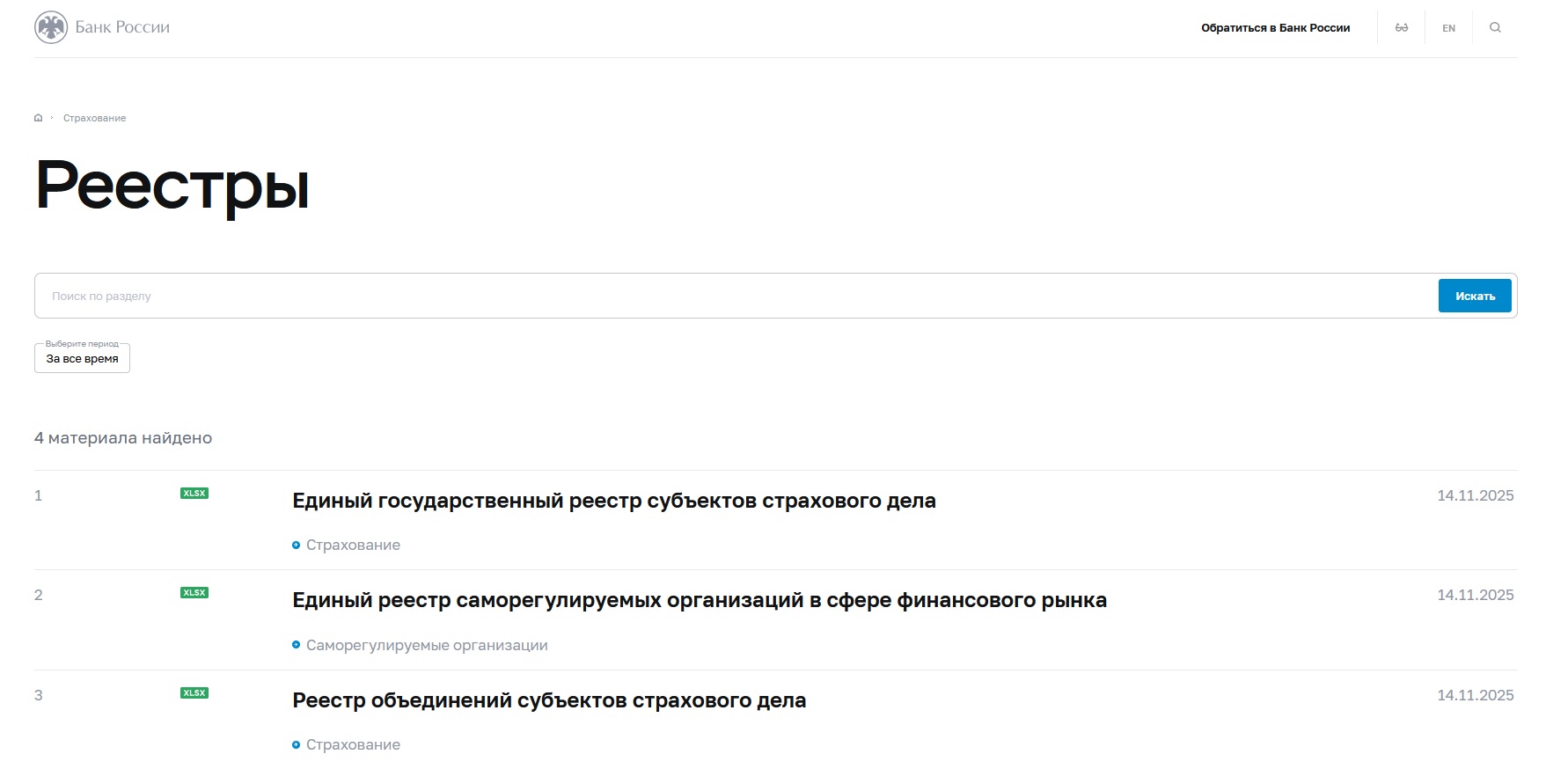Select the 'Страхование' tag under the first result
Screen dimensions: 1568x769
(352, 545)
